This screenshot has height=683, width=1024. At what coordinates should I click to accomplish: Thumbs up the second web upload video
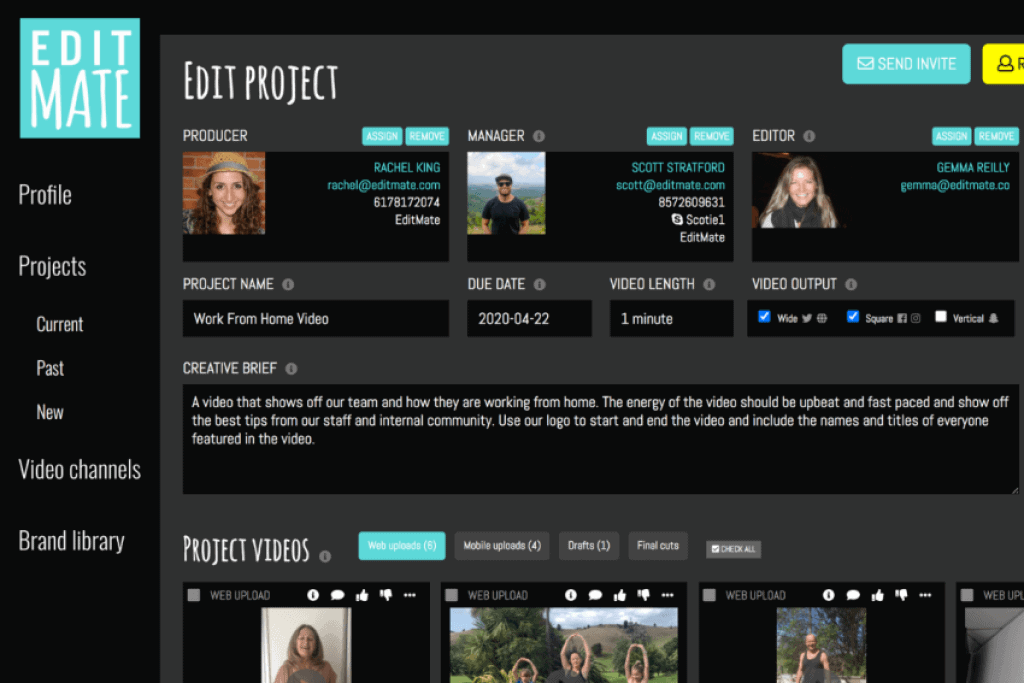point(620,595)
